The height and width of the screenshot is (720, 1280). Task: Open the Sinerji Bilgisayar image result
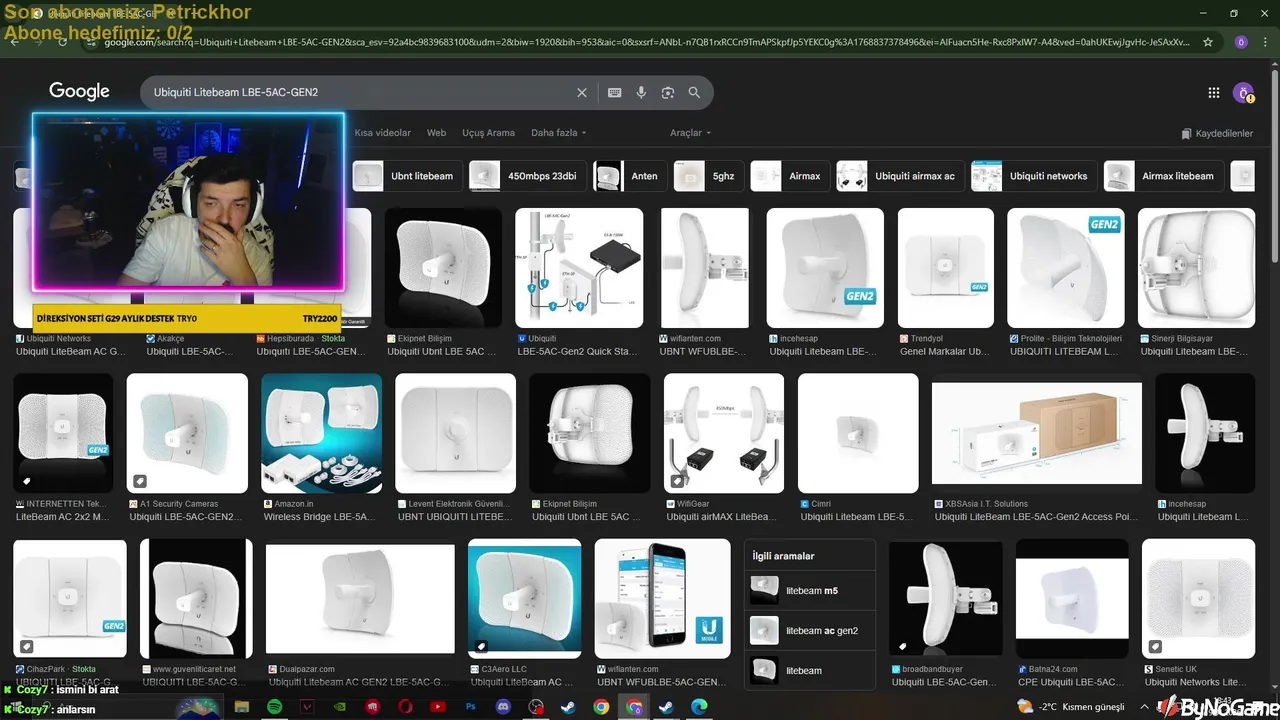click(x=1196, y=268)
